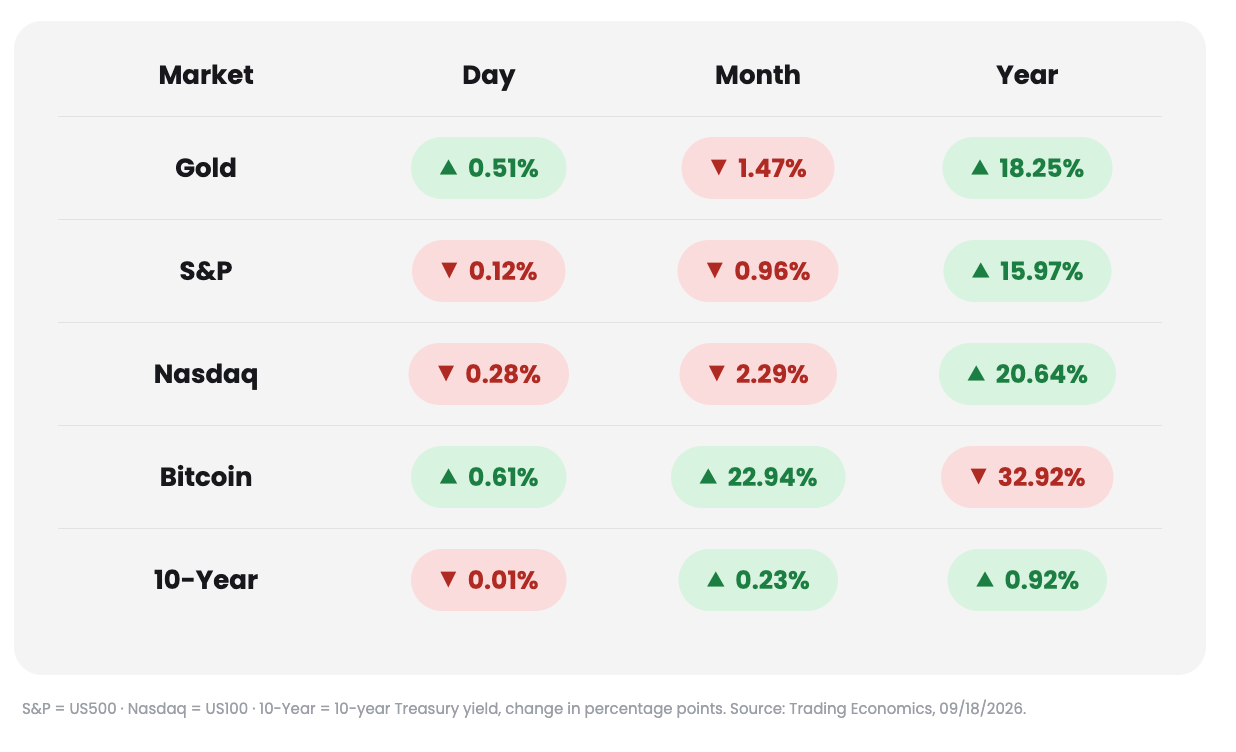The height and width of the screenshot is (752, 1236).
Task: Click the 10-Year year 0.92% badge
Action: (x=1027, y=580)
